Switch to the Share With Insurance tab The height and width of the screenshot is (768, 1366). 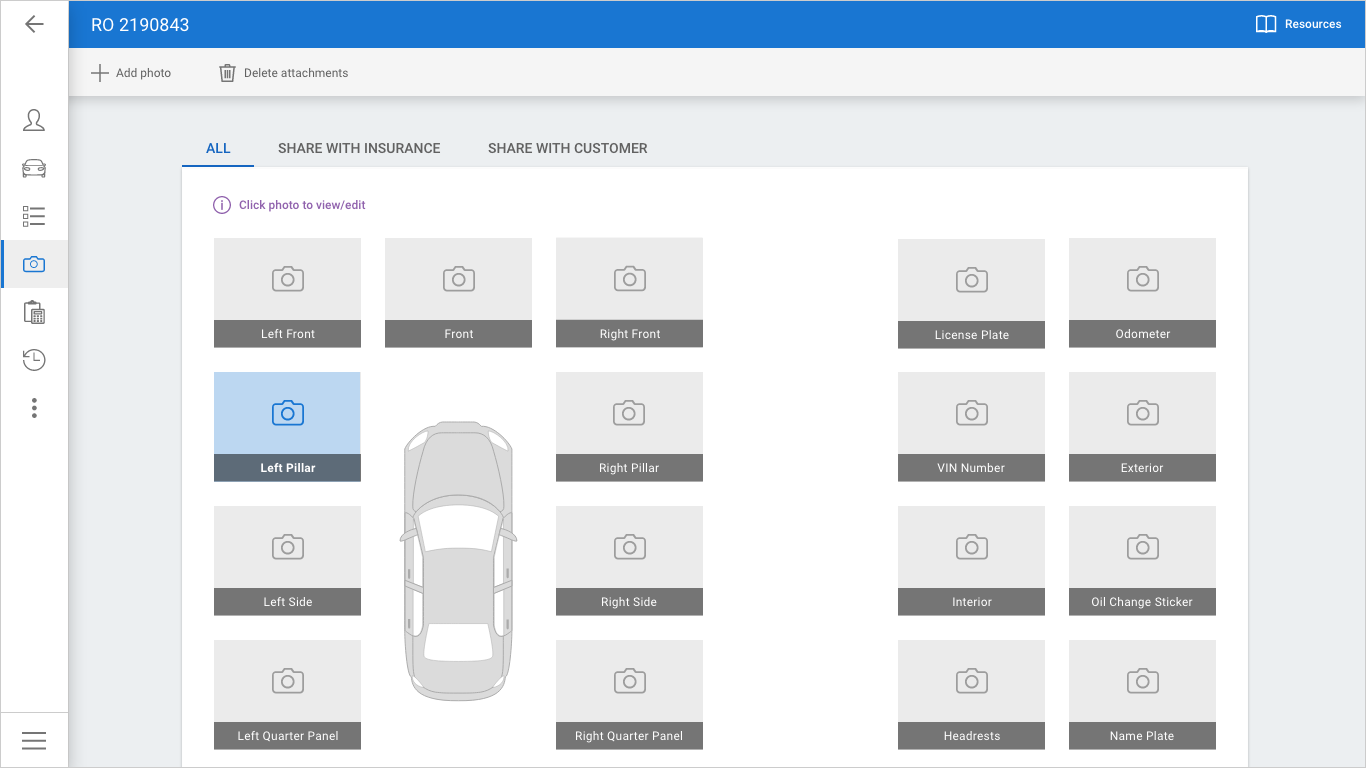click(359, 148)
